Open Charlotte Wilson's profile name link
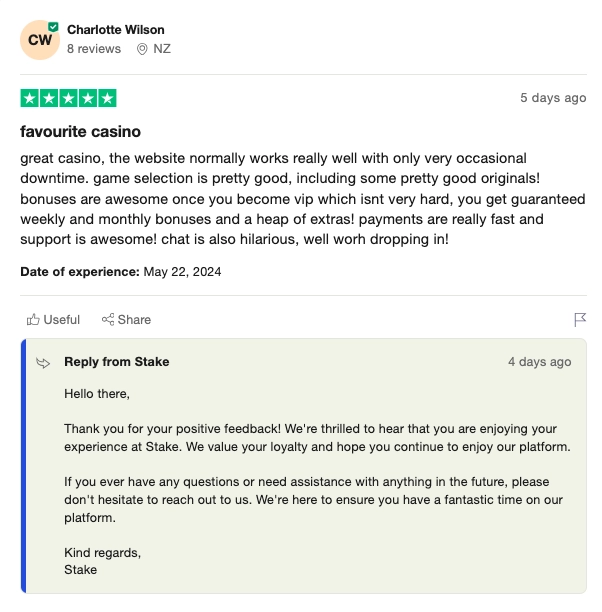 pos(116,30)
